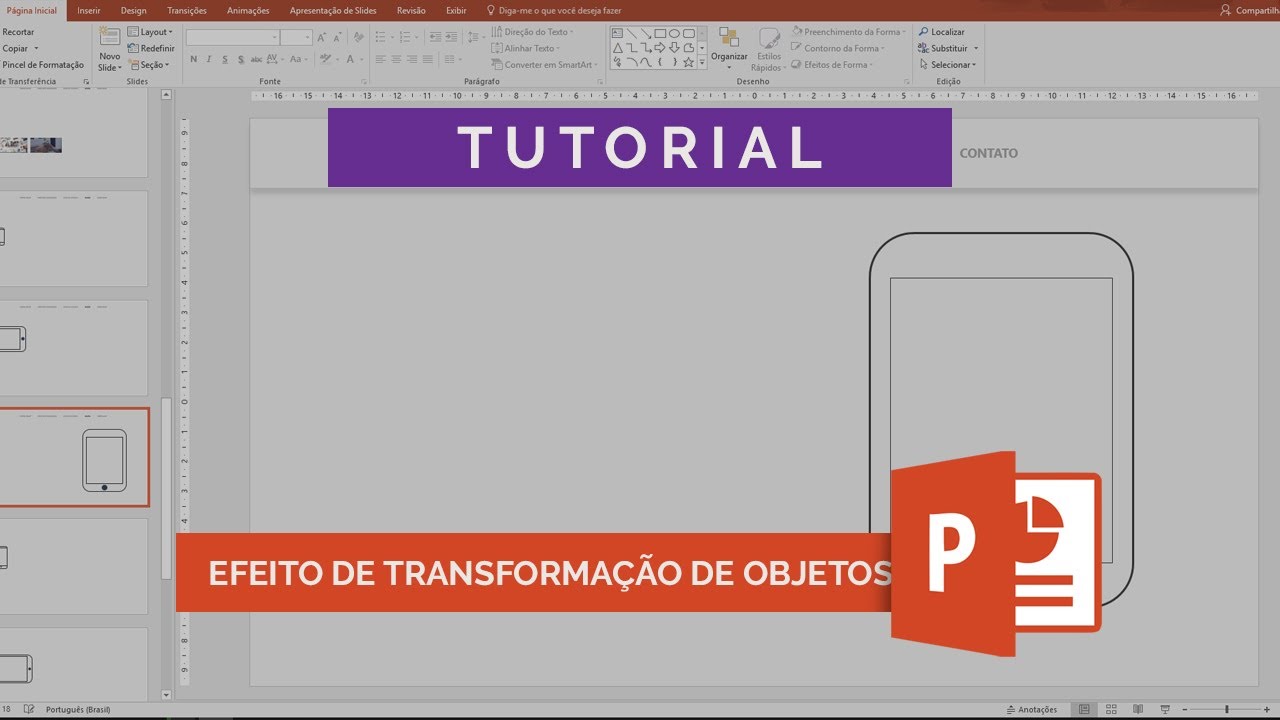Image resolution: width=1280 pixels, height=720 pixels.
Task: Apply bold with the N button
Action: click(193, 60)
